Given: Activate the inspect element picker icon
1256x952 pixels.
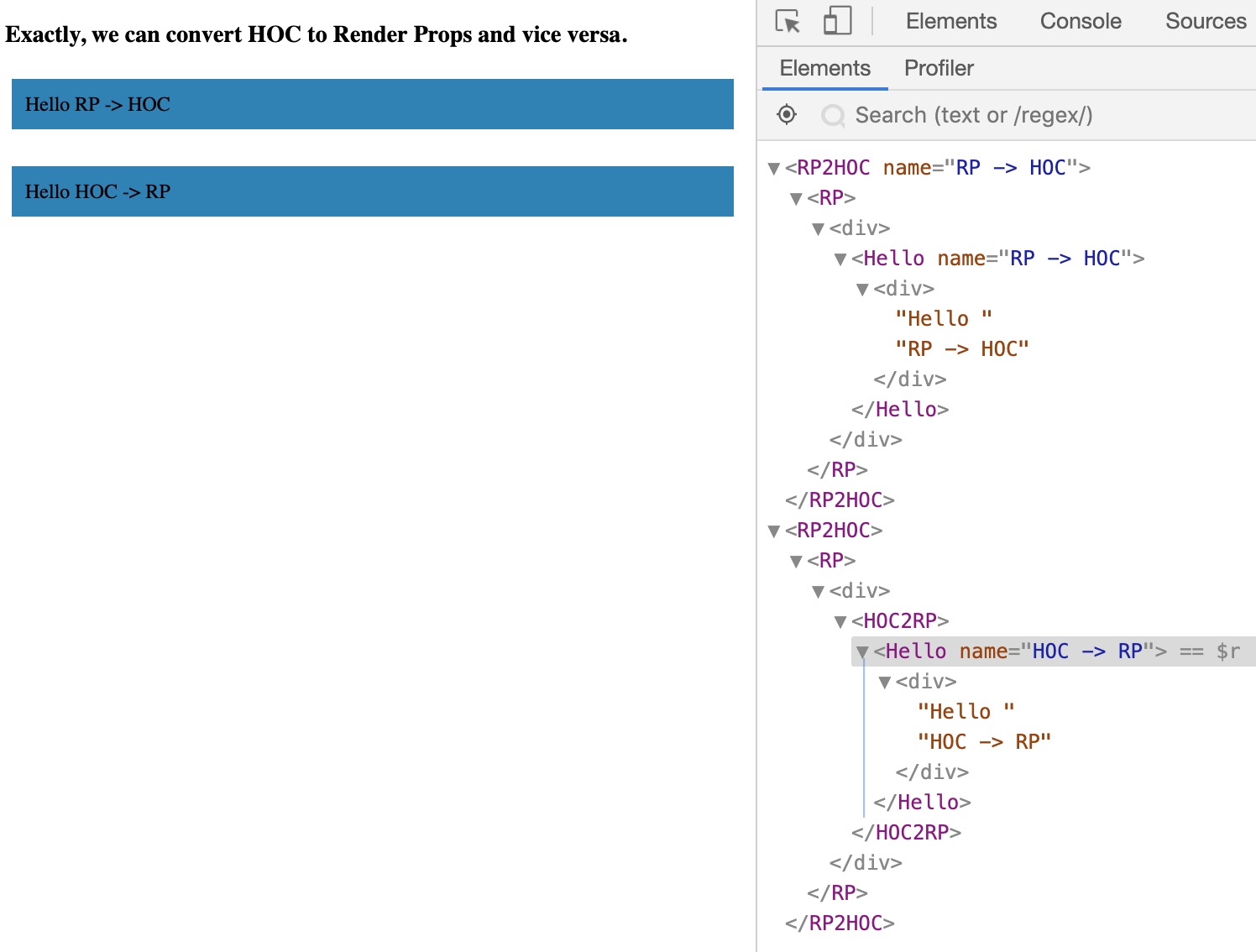Looking at the screenshot, I should (x=787, y=21).
